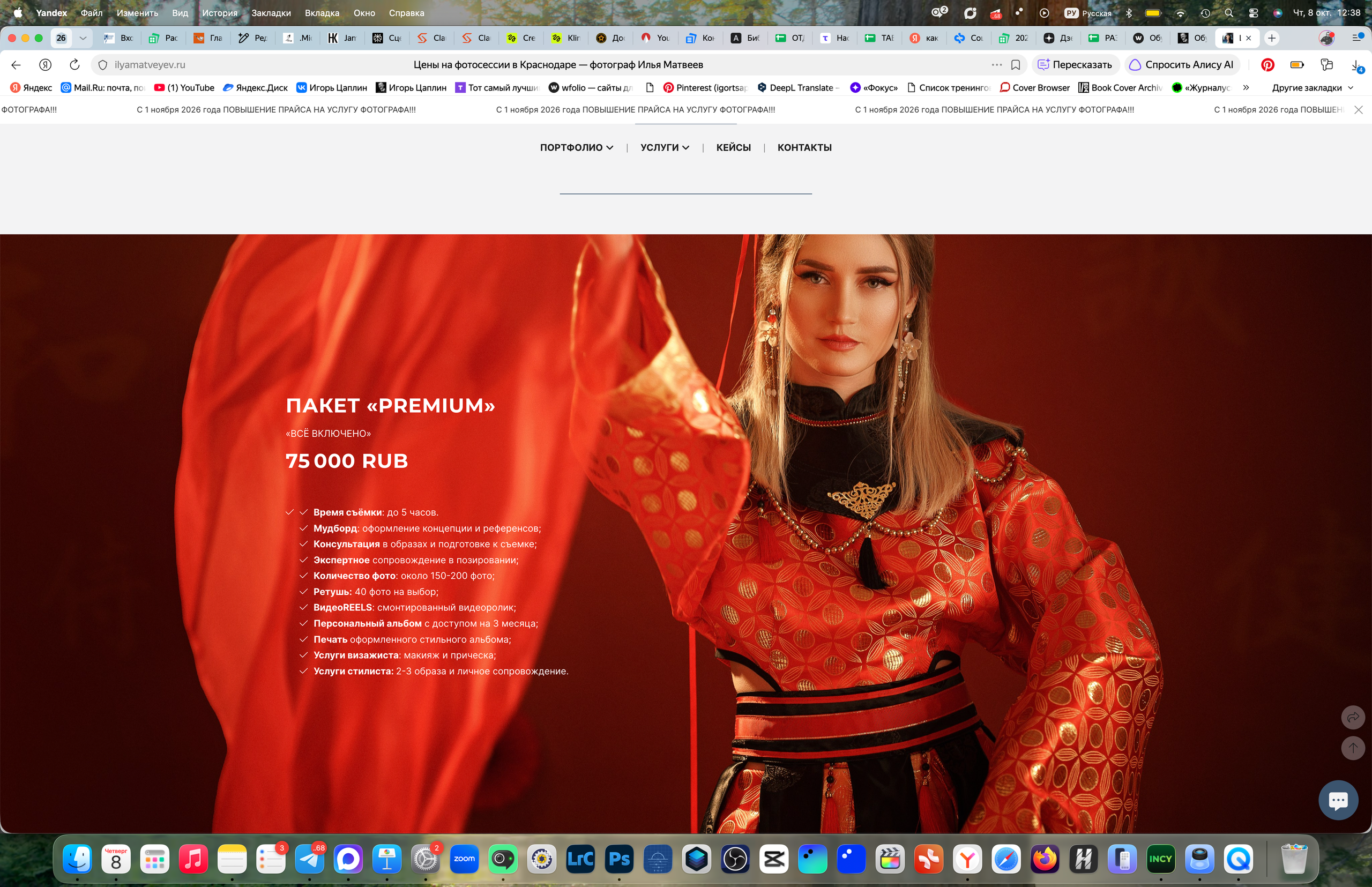Screen dimensions: 1372x887
Task: Open Spotlight search in the menu bar
Action: click(1228, 13)
